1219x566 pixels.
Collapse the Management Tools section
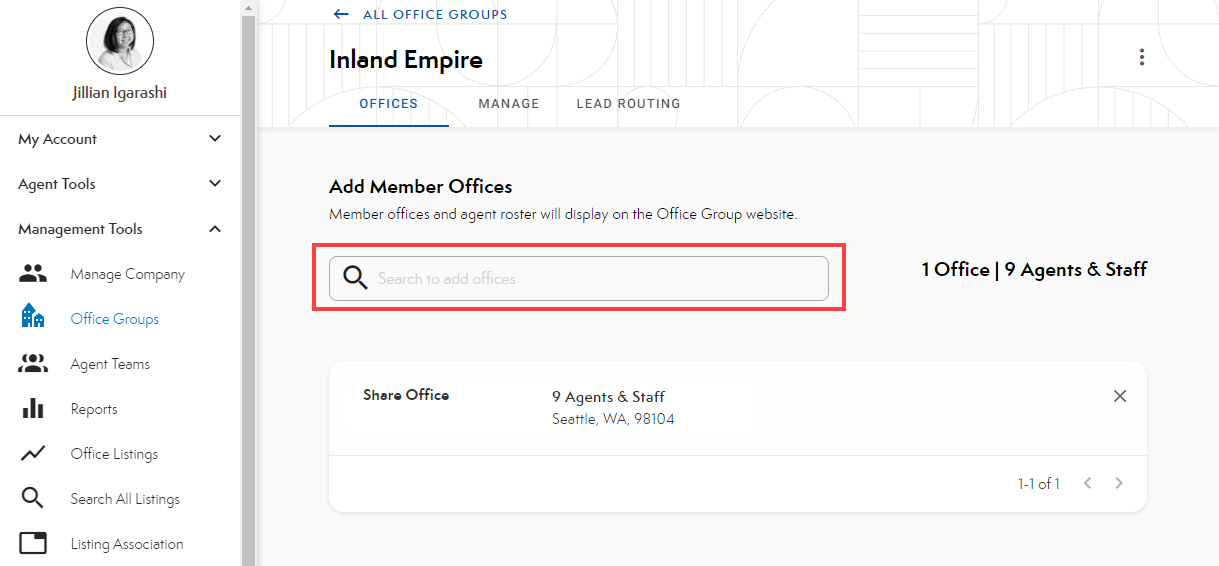pyautogui.click(x=215, y=229)
